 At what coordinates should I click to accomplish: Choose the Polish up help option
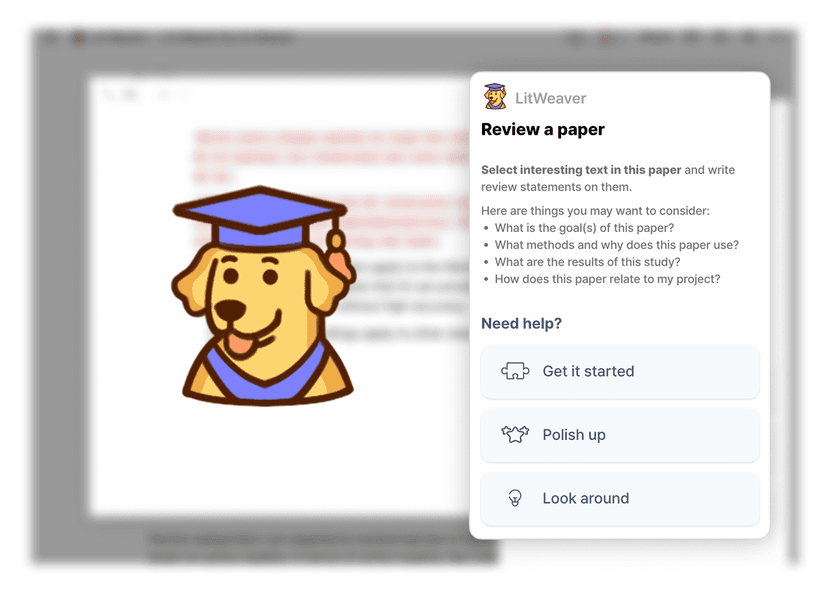[620, 435]
